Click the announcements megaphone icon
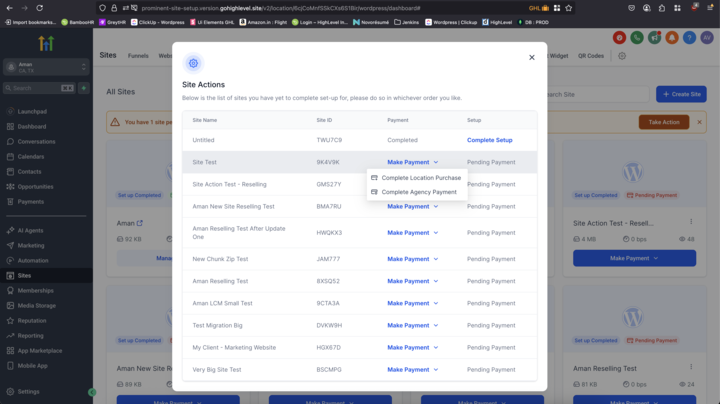 (654, 38)
